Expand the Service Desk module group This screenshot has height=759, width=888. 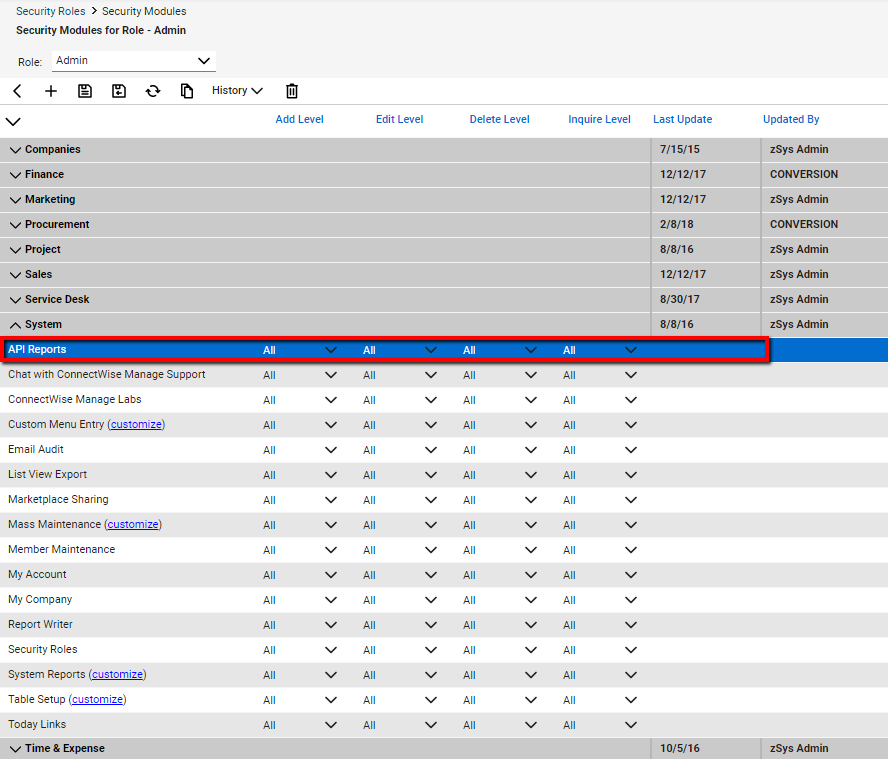point(15,300)
